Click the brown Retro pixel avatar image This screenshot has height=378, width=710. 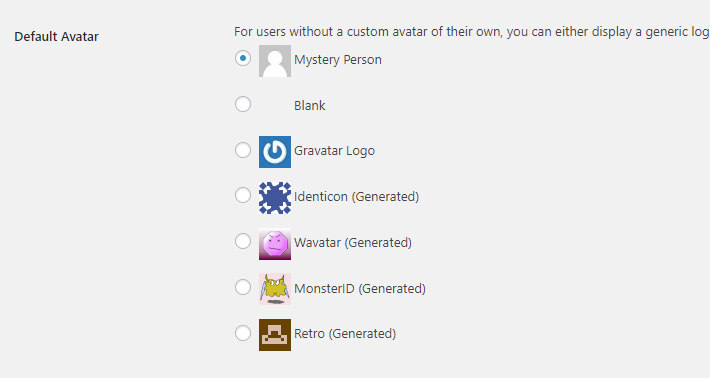275,335
